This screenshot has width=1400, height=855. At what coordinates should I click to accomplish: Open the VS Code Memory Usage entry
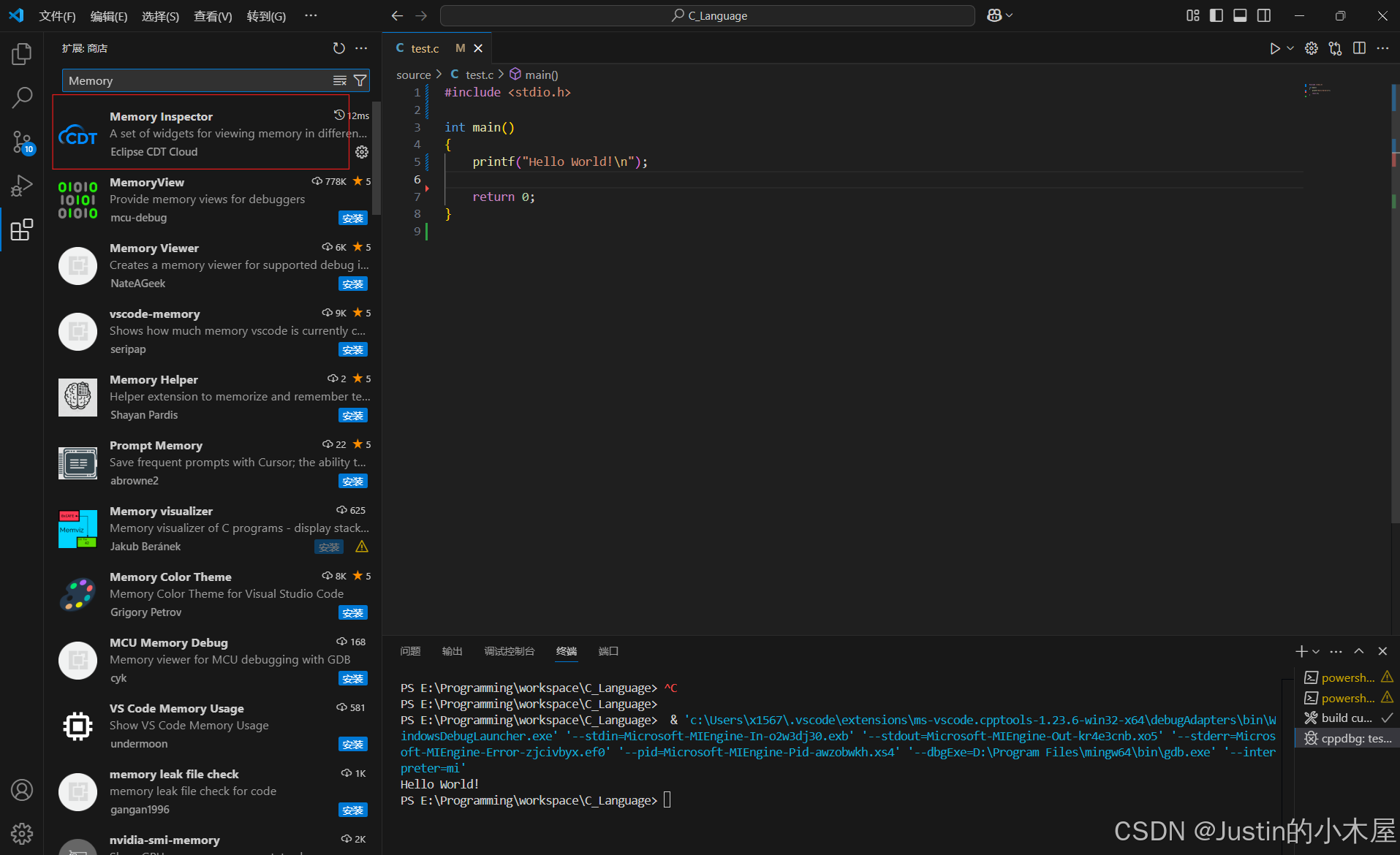tap(213, 726)
